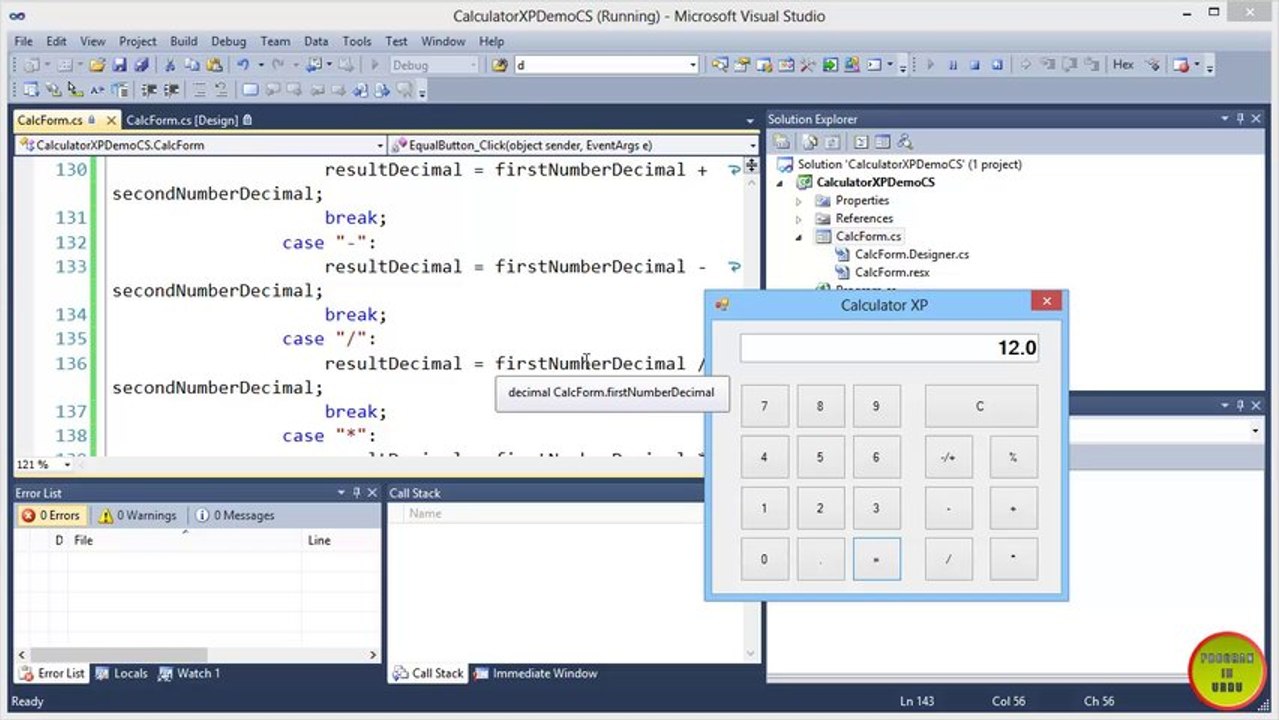Click the Breakpoints window icon
Screen dimensions: 1279x720
click(1182, 65)
